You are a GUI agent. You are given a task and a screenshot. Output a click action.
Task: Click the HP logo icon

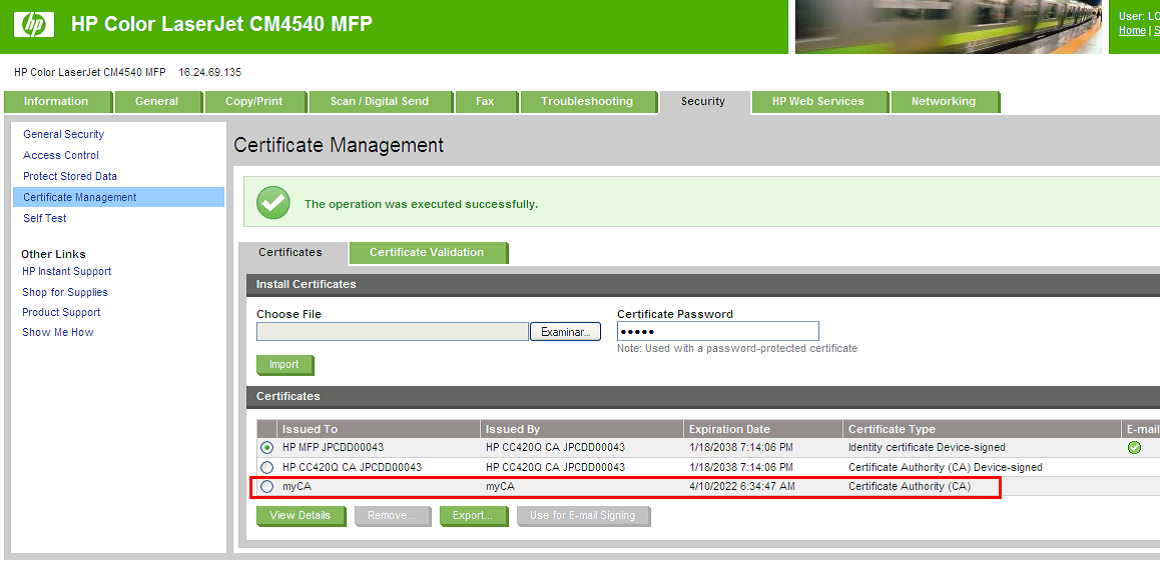click(x=34, y=24)
